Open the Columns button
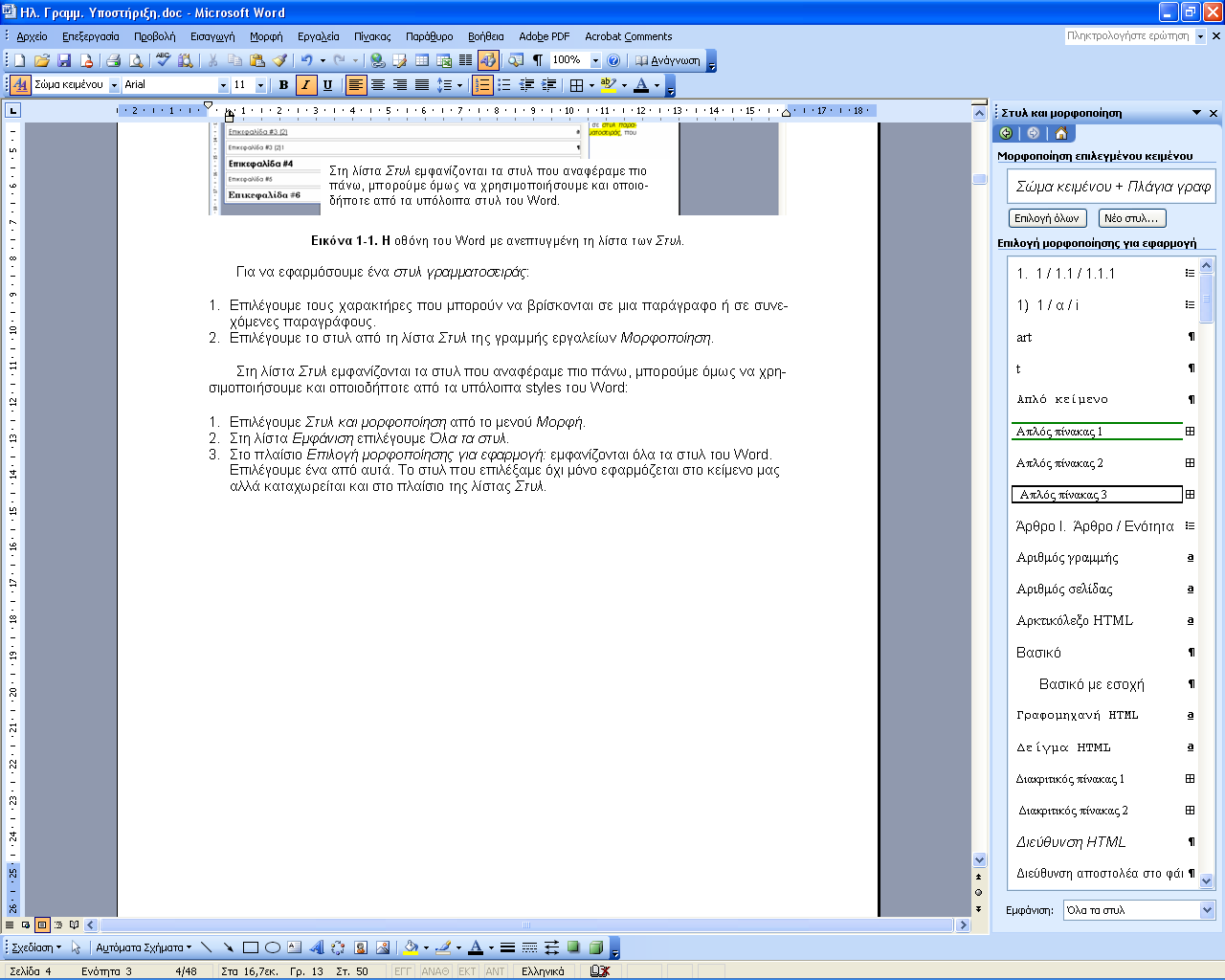The image size is (1225, 980). tap(466, 60)
